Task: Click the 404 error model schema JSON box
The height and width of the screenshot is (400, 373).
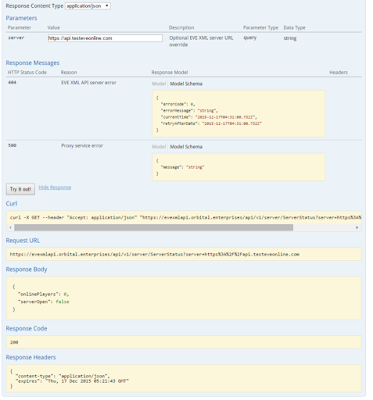Action: tap(238, 114)
